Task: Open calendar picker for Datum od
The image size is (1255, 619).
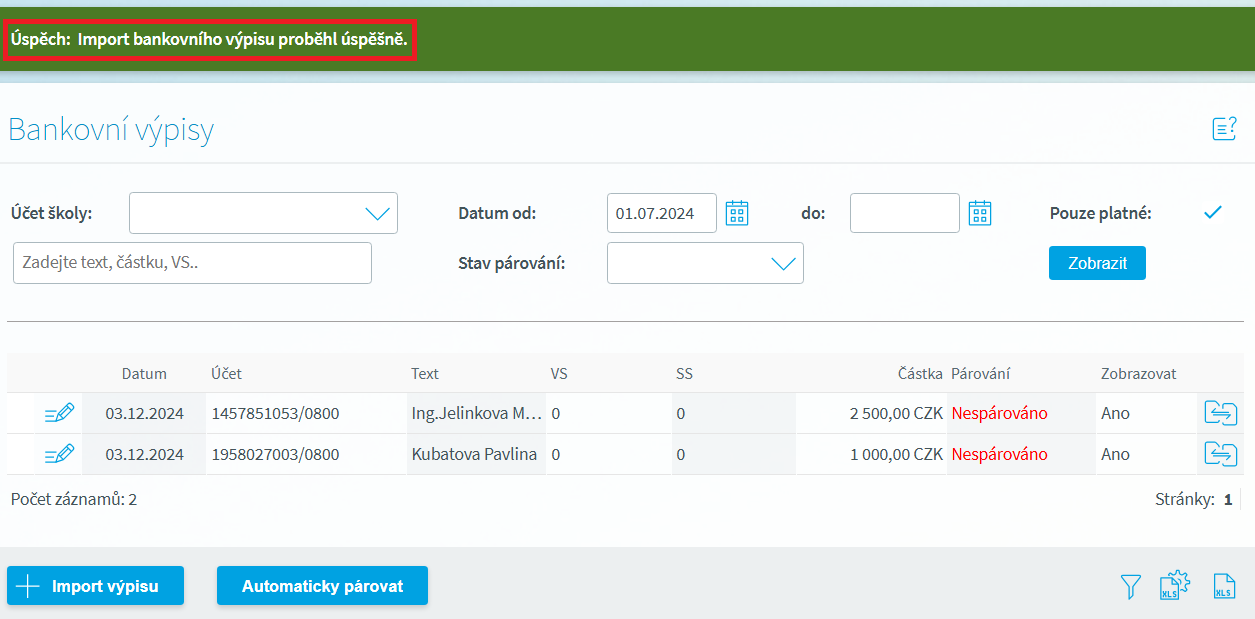Action: click(x=737, y=213)
